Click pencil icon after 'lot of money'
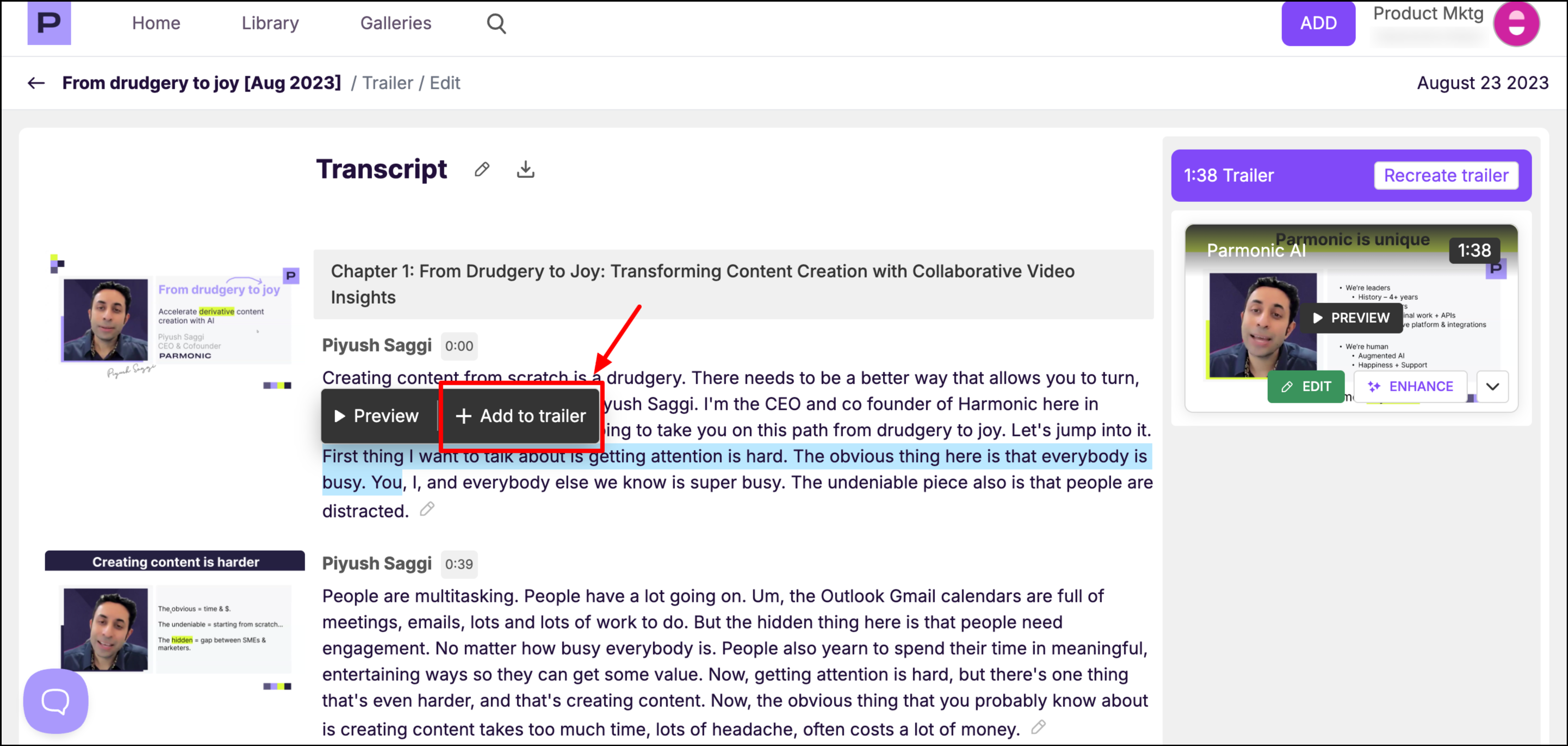1568x746 pixels. click(1038, 727)
